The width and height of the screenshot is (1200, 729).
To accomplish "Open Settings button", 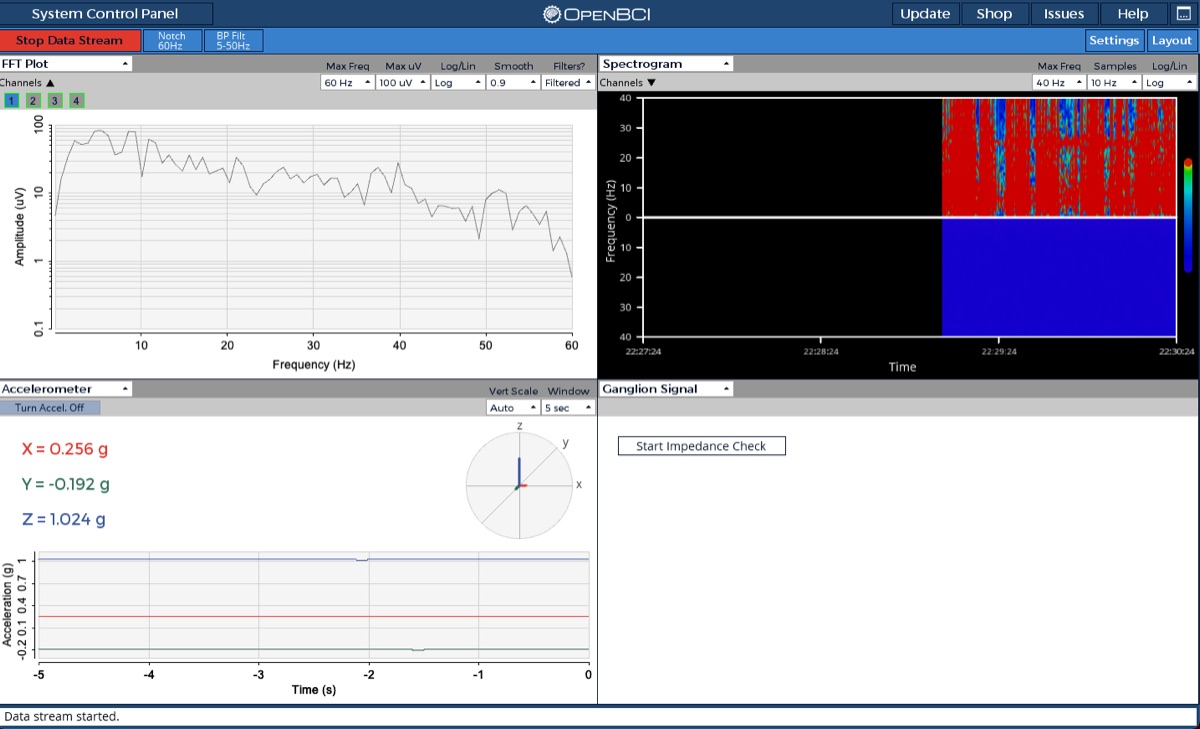I will coord(1114,41).
